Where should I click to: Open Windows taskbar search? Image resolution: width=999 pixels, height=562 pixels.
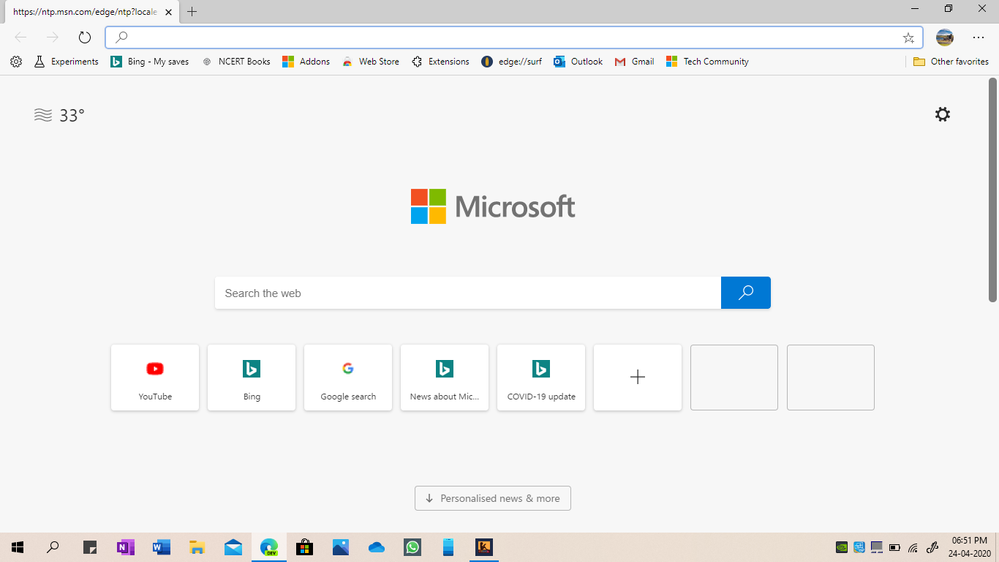coord(54,547)
